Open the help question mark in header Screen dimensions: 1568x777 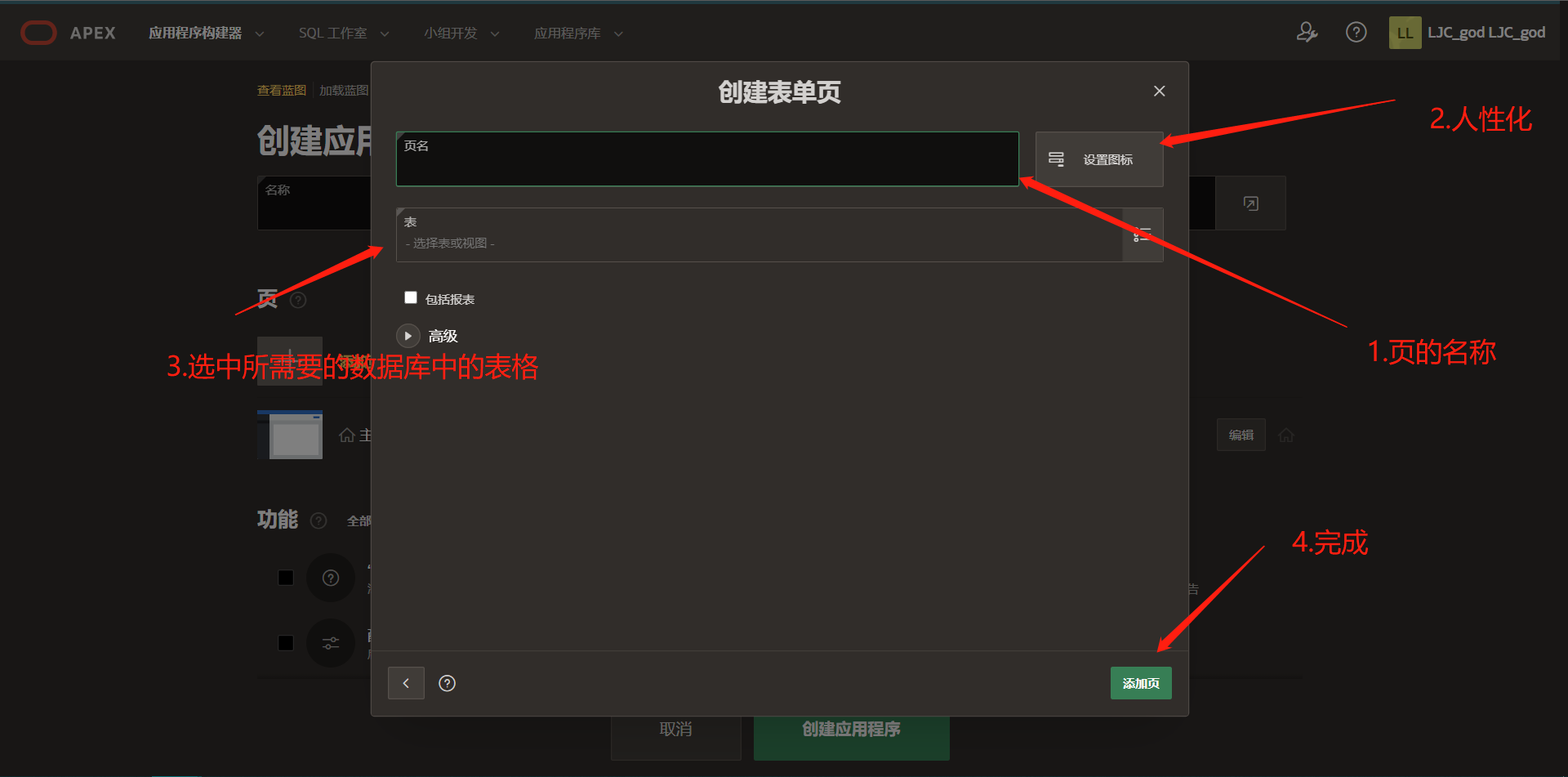1356,33
